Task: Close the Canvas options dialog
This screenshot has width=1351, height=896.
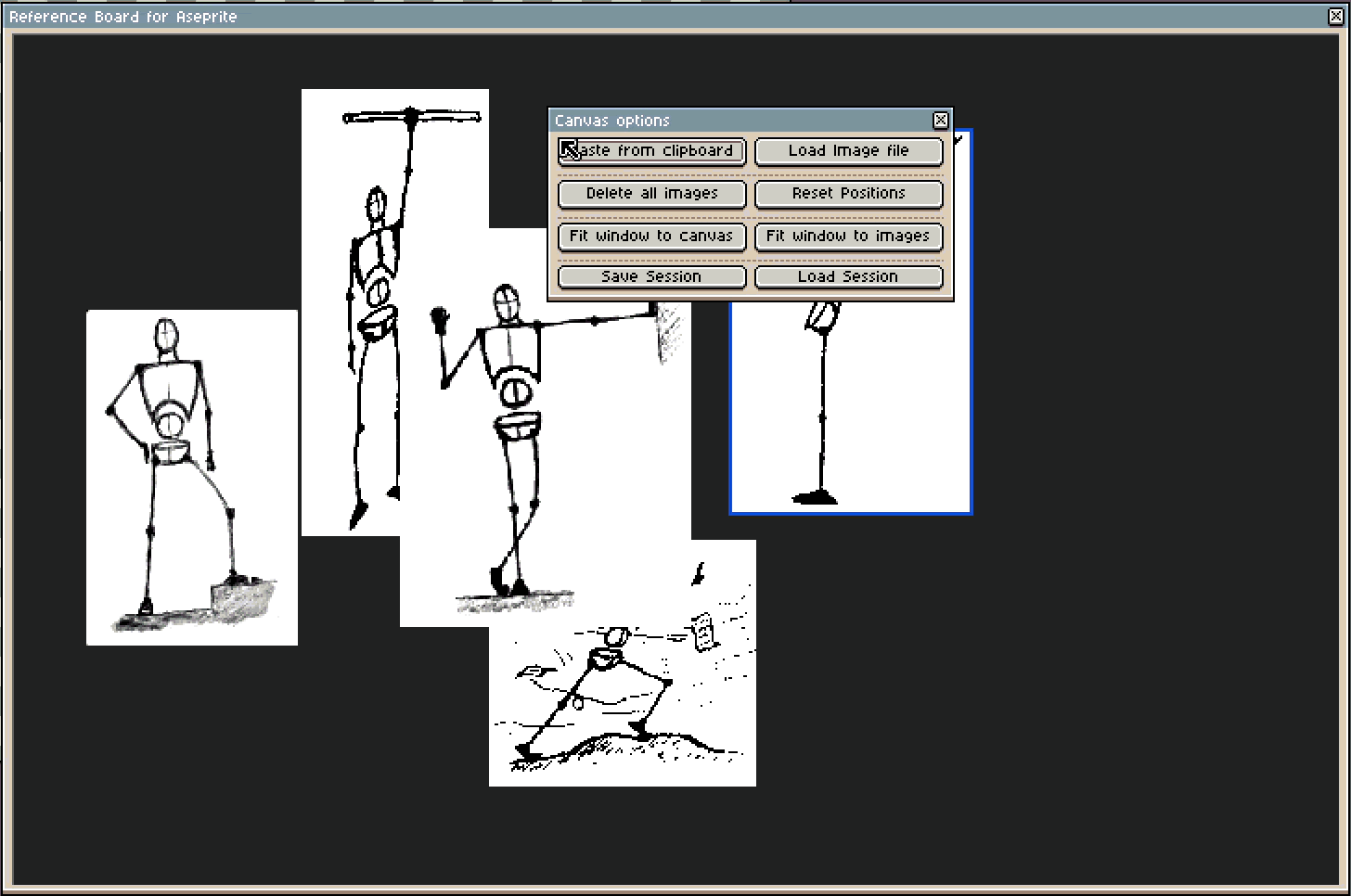Action: tap(940, 121)
